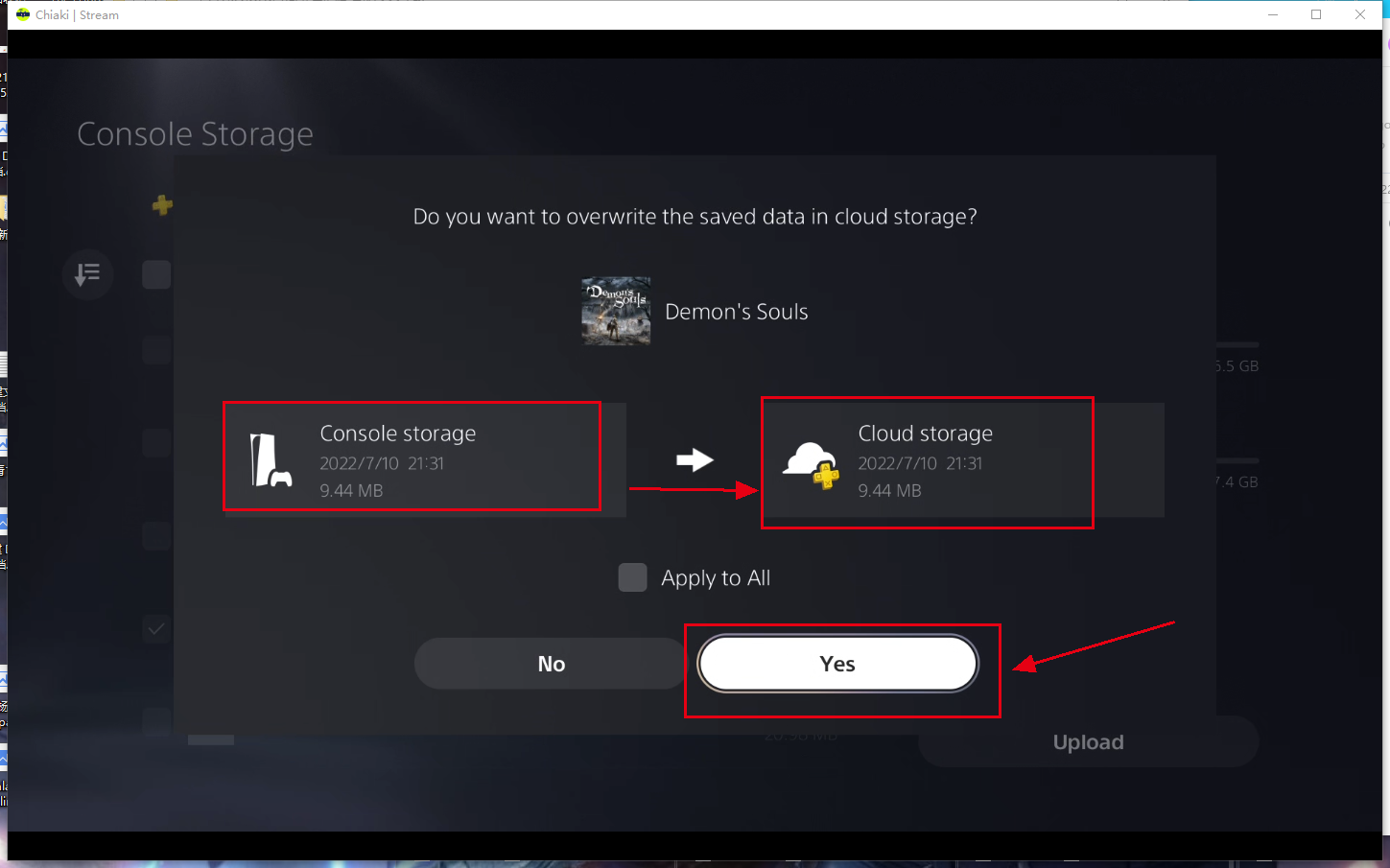Click the Chiaki app icon in title bar
This screenshot has width=1390, height=868.
pos(23,14)
